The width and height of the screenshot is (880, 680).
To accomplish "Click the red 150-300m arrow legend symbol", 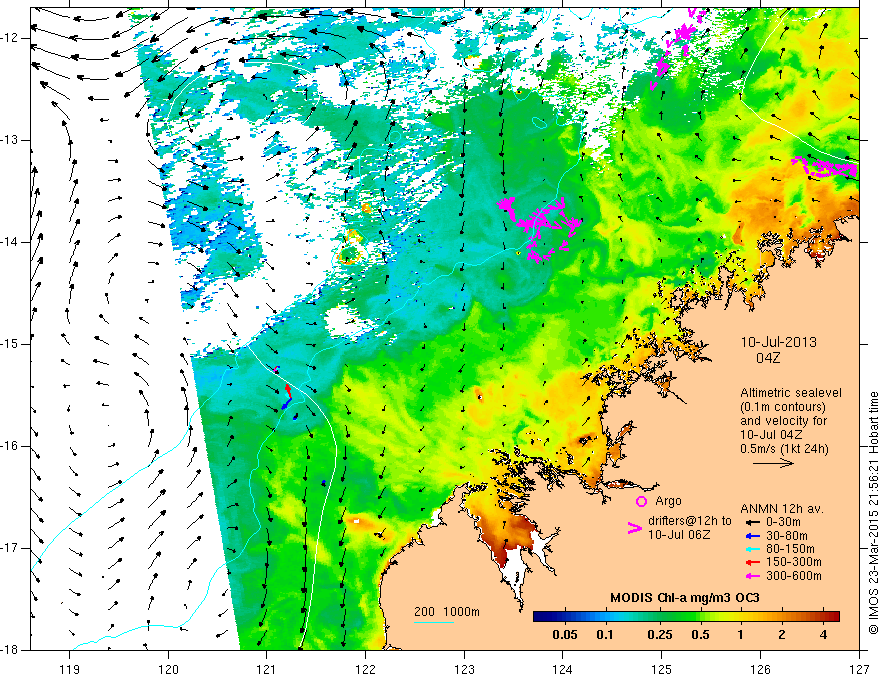I will coord(751,563).
